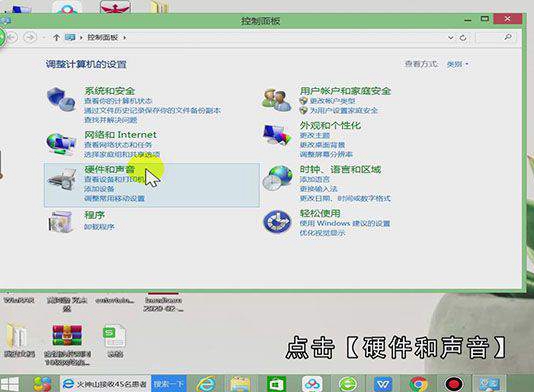Click 添加语言 link
This screenshot has width=534, height=392.
(x=315, y=179)
